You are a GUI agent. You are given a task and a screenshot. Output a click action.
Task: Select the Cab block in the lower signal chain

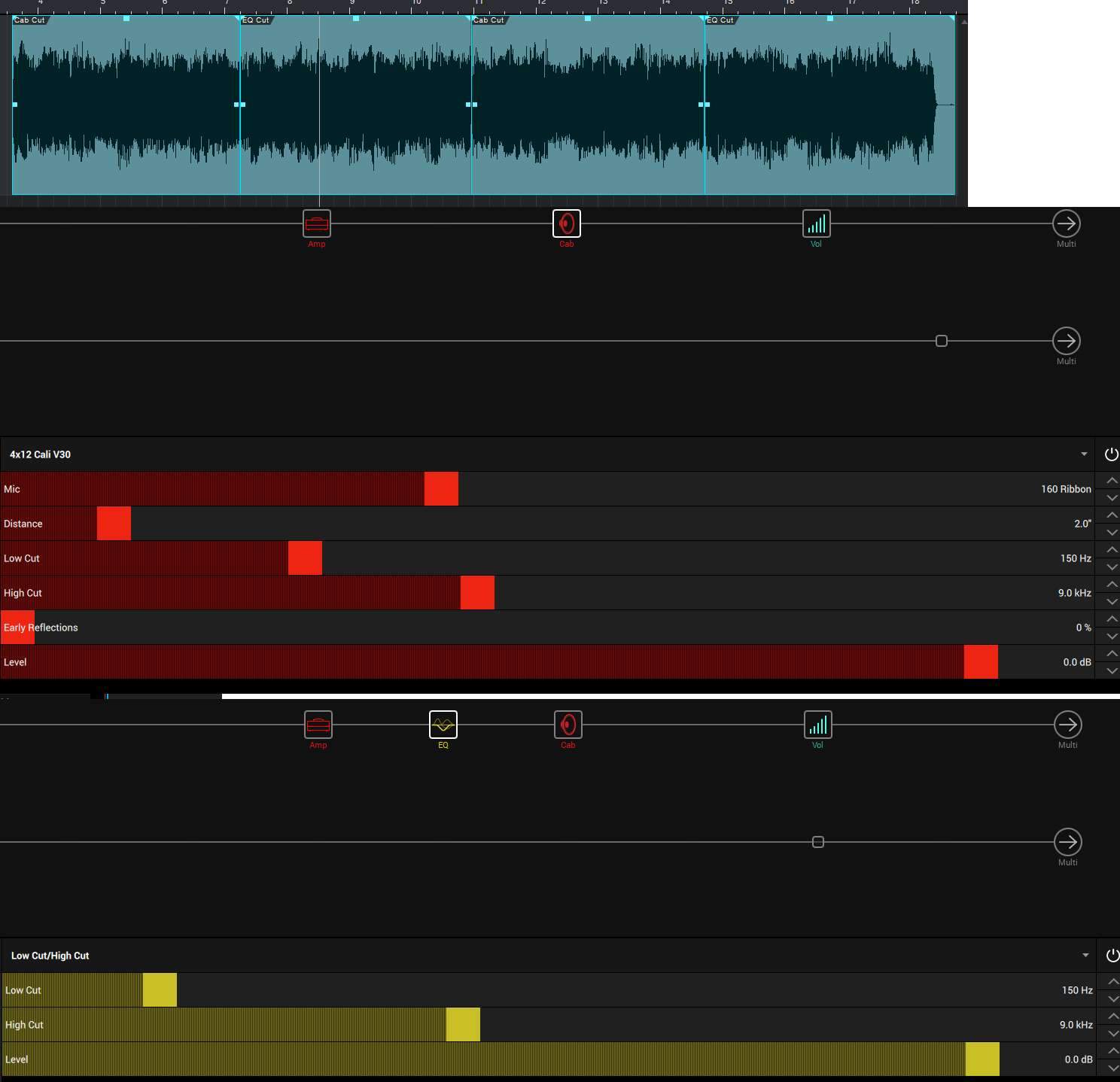pyautogui.click(x=568, y=725)
